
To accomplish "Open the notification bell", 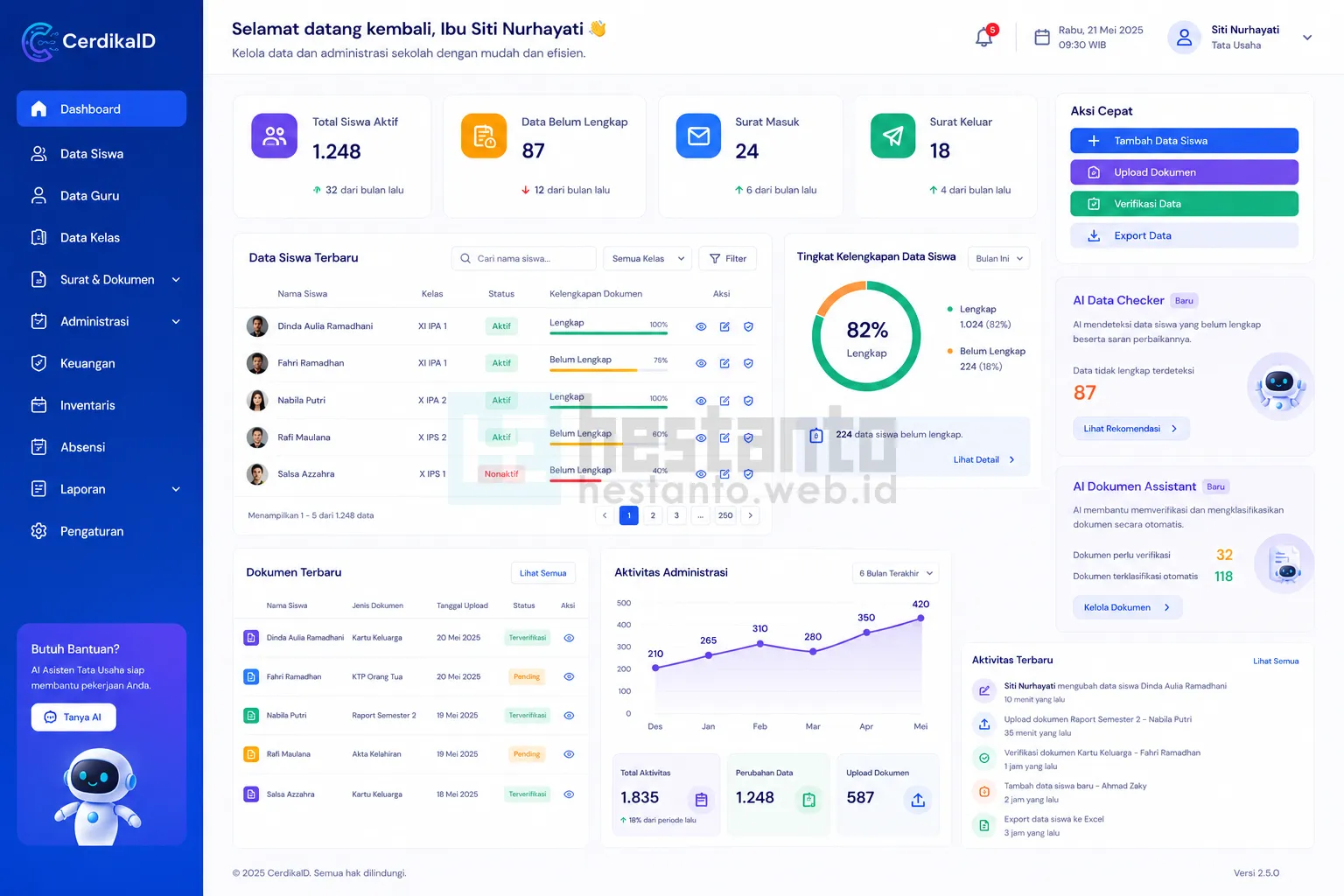I will tap(984, 37).
